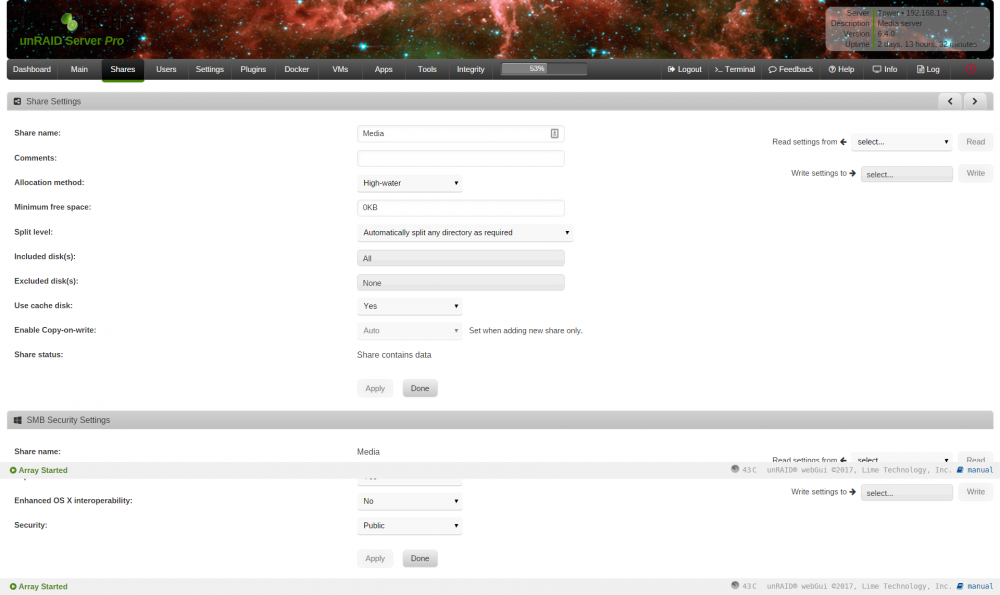Open the Included disk(s) selector showing All
The image size is (1000, 595).
click(460, 258)
